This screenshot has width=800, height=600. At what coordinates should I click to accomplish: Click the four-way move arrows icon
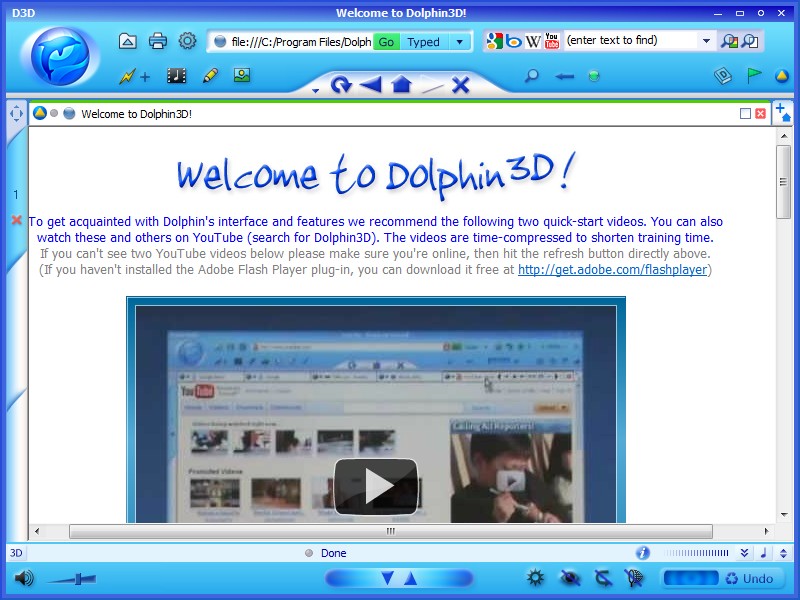click(x=16, y=113)
